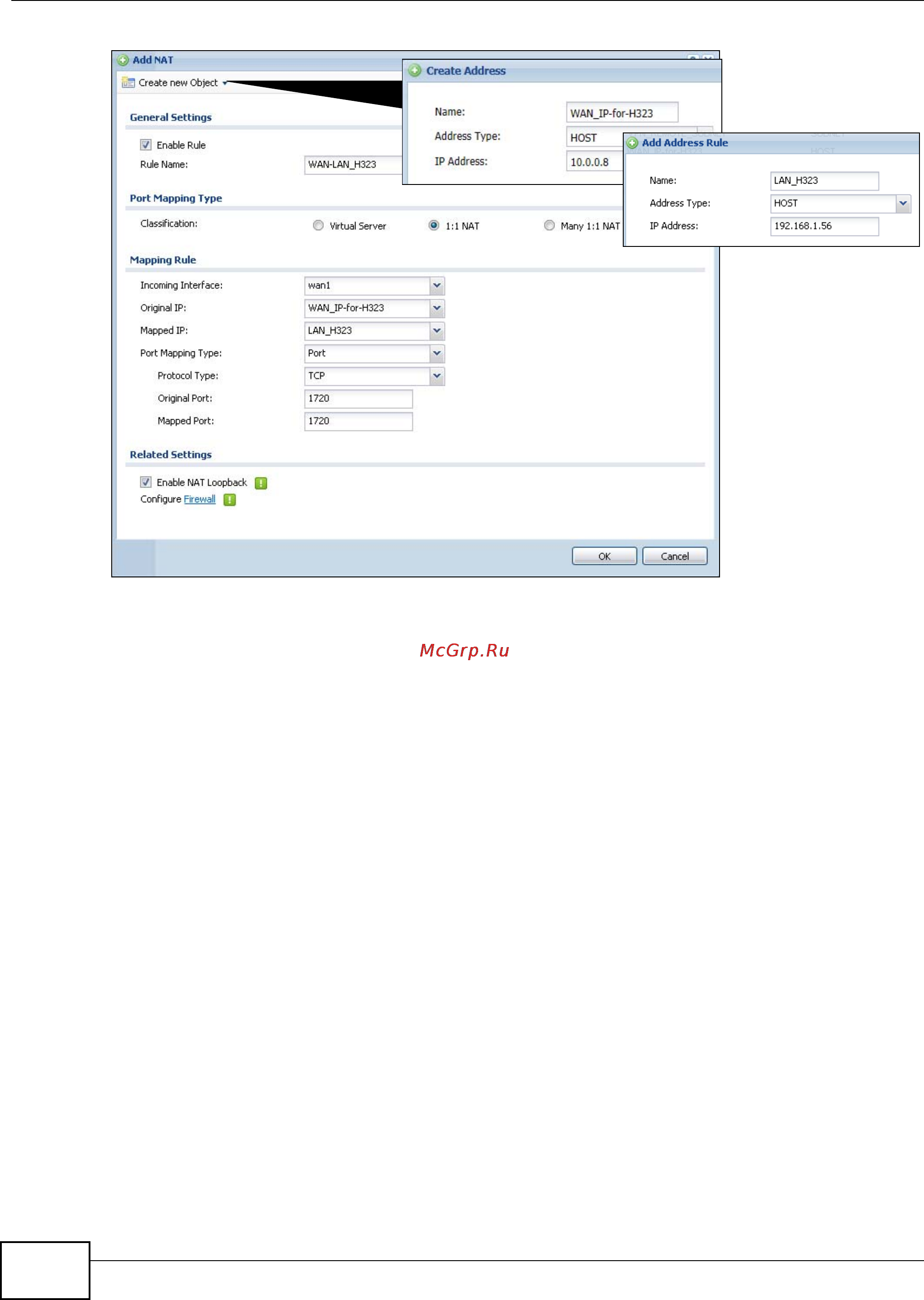
Task: Click Name field containing LAN_H323
Action: tap(824, 181)
